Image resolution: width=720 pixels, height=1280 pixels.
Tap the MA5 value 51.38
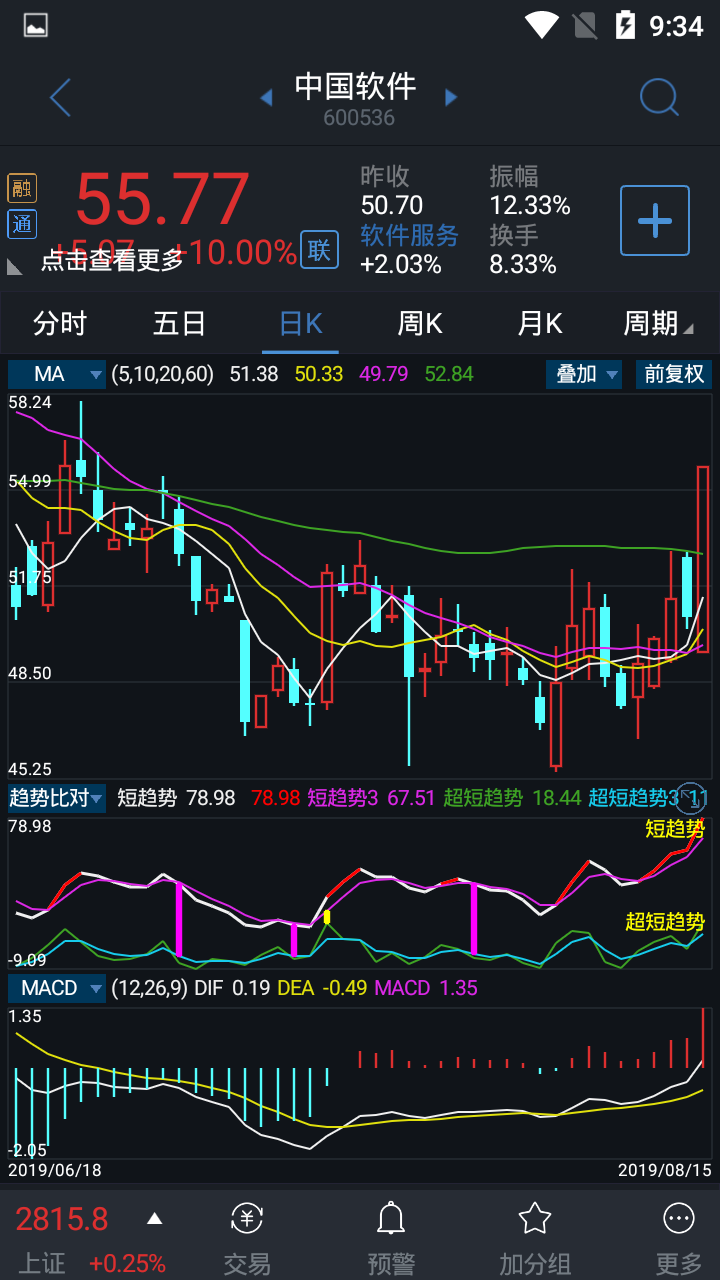point(254,374)
